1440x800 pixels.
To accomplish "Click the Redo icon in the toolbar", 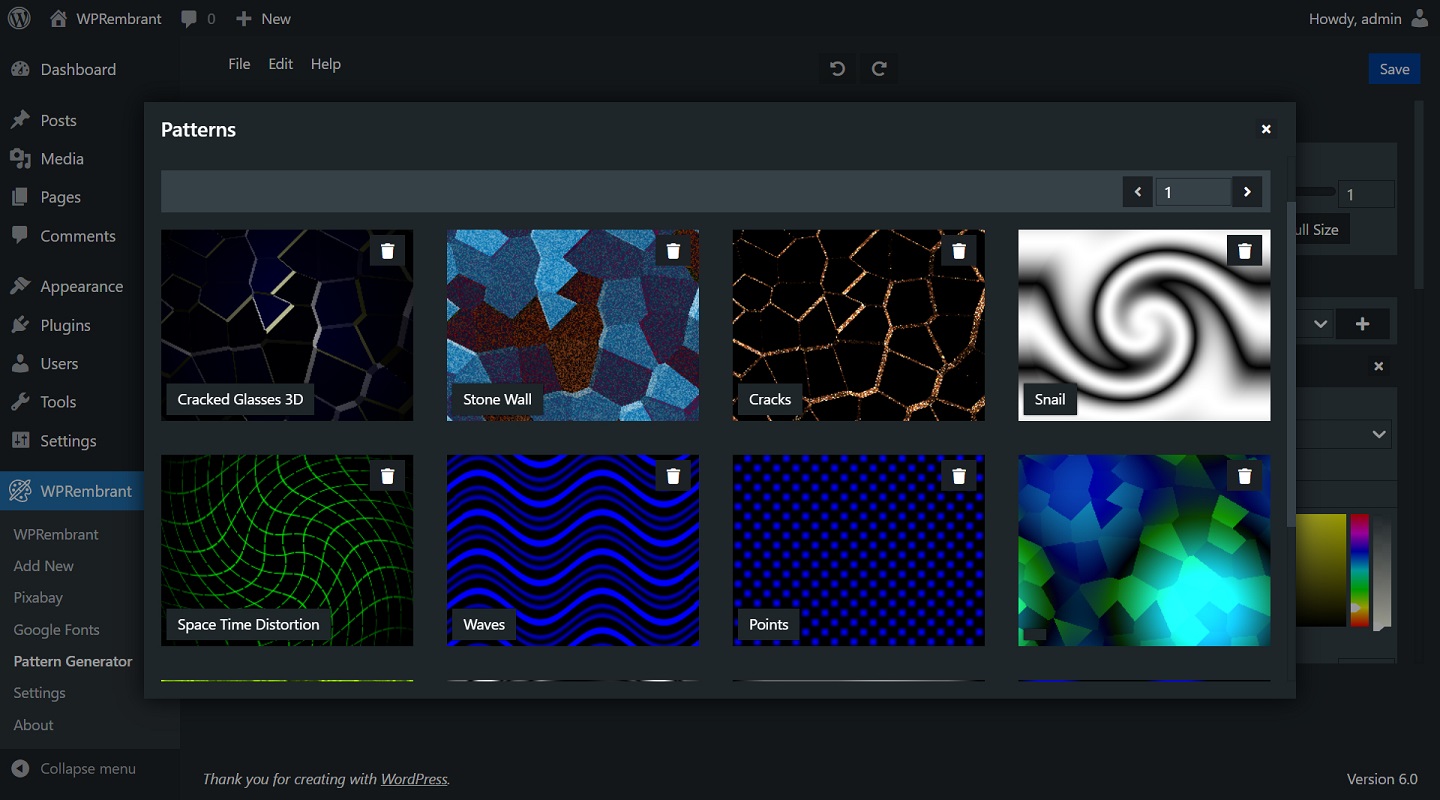I will (879, 68).
